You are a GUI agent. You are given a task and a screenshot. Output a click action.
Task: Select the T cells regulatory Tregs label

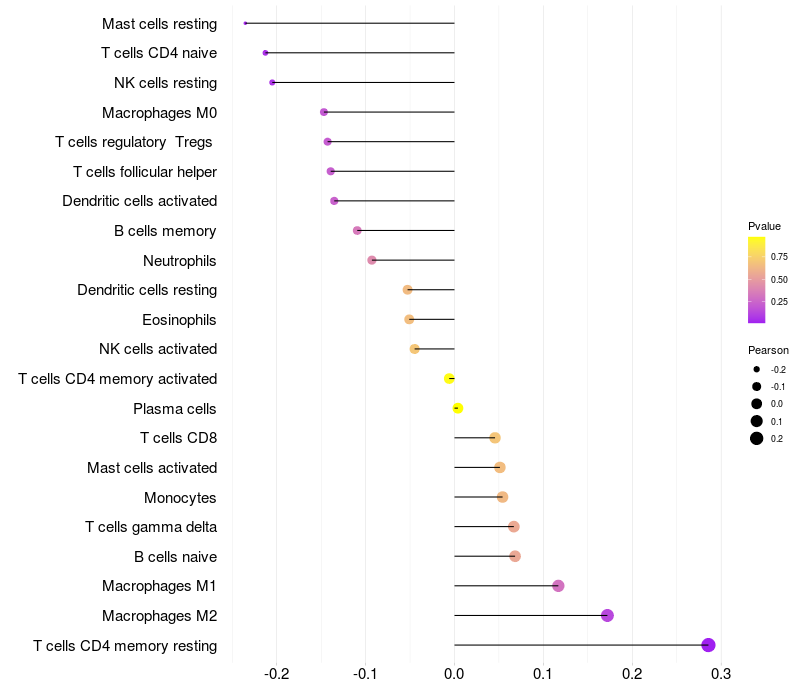[x=134, y=142]
